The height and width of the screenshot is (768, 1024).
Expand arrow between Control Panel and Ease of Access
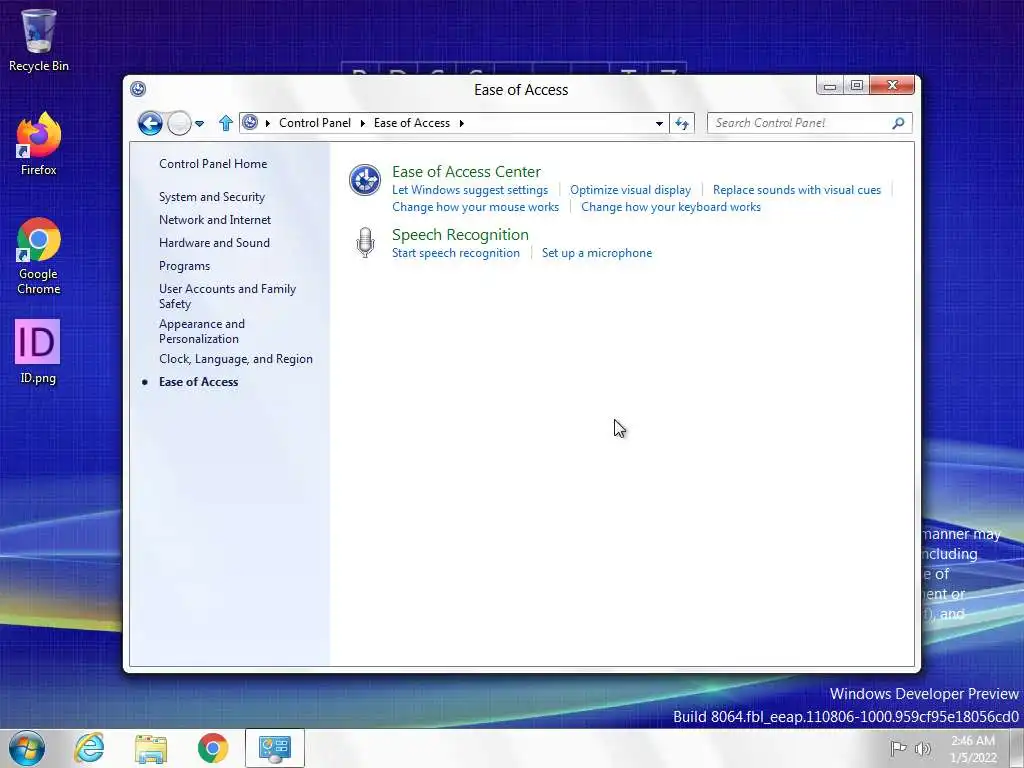pyautogui.click(x=362, y=123)
